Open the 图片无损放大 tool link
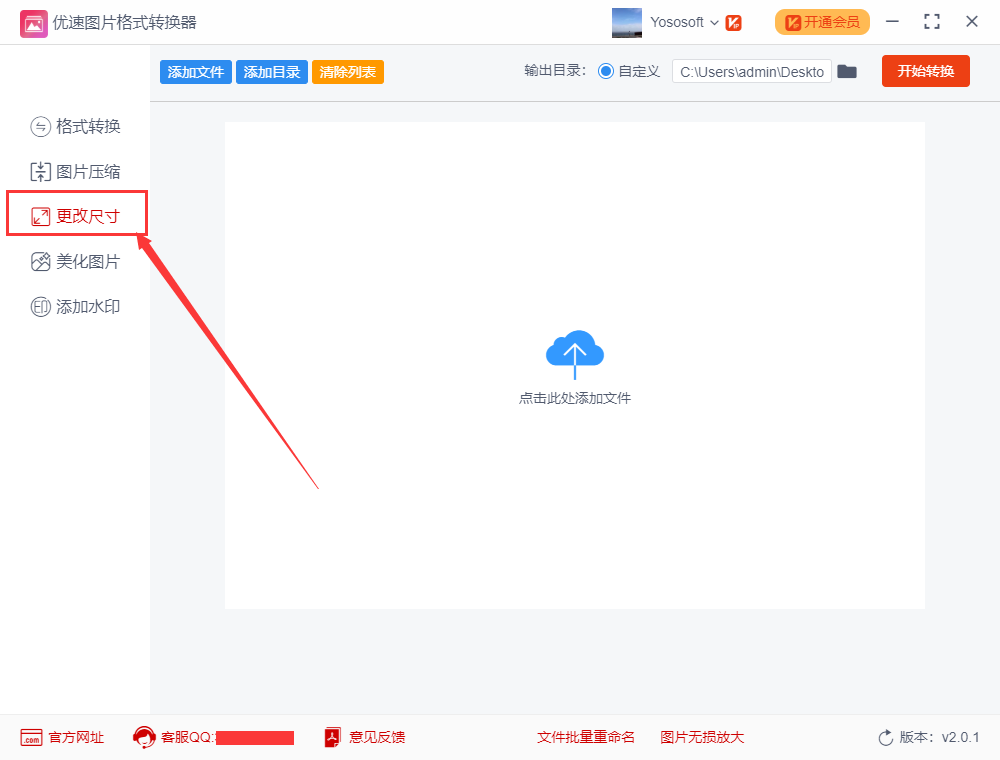This screenshot has width=1000, height=760. click(702, 738)
